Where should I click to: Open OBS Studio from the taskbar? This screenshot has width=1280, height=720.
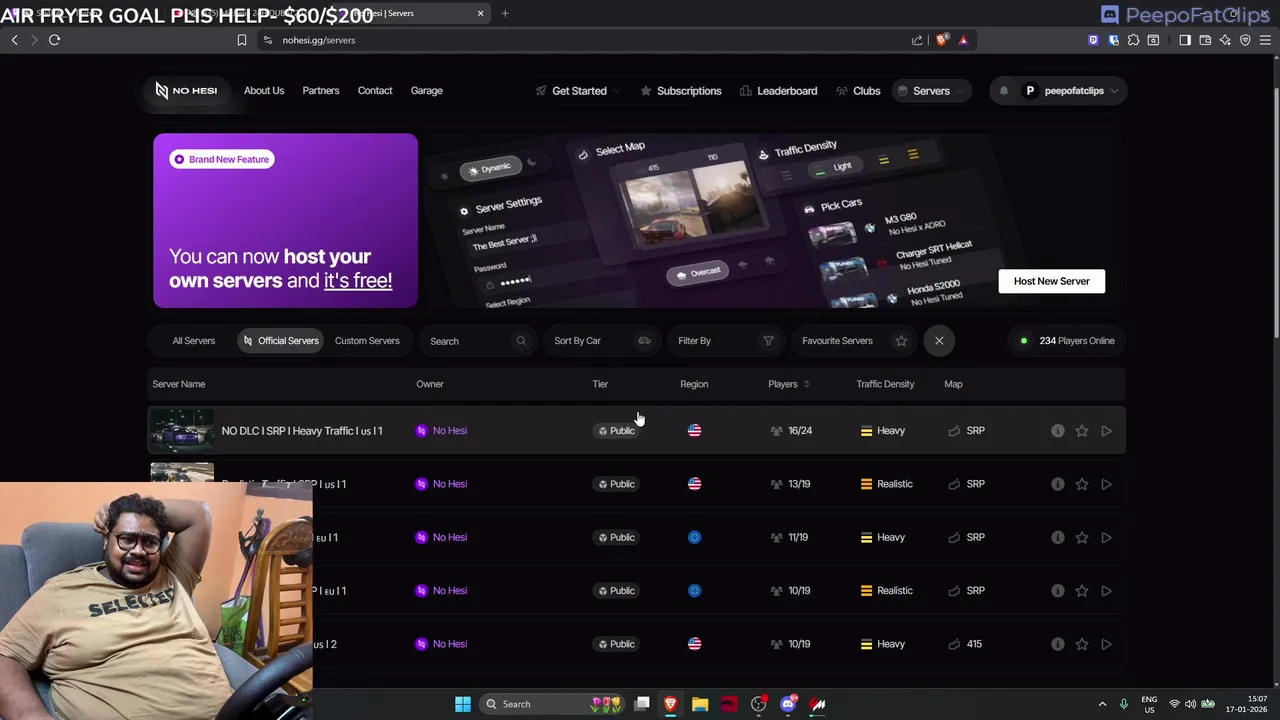pos(759,704)
